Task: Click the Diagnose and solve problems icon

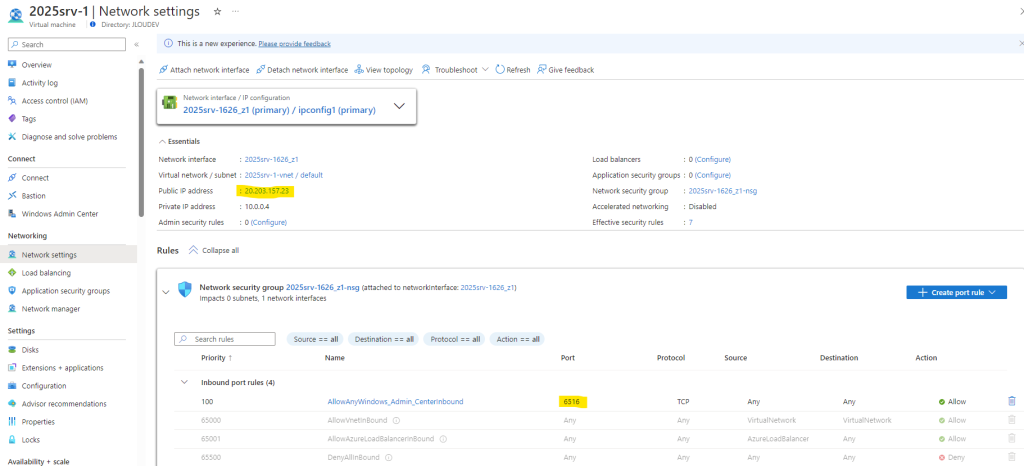Action: (12, 137)
